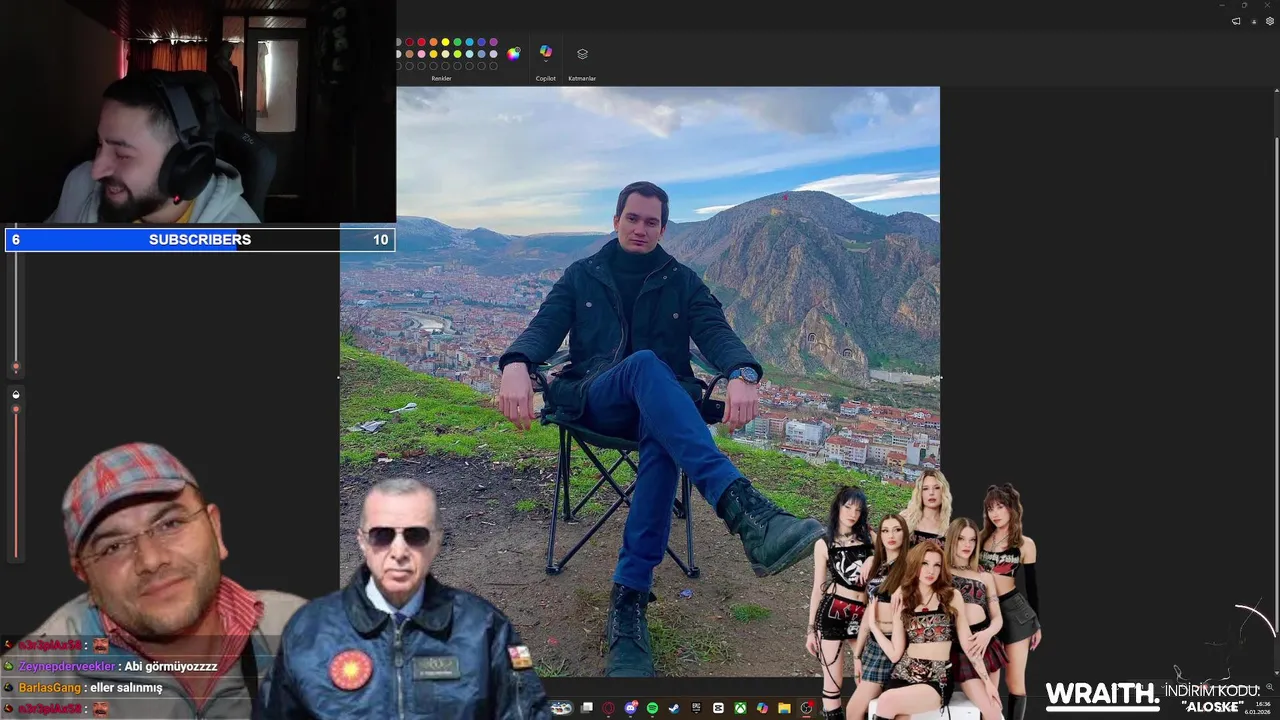Click the Renkler colors group label
The height and width of the screenshot is (720, 1280).
click(x=441, y=78)
